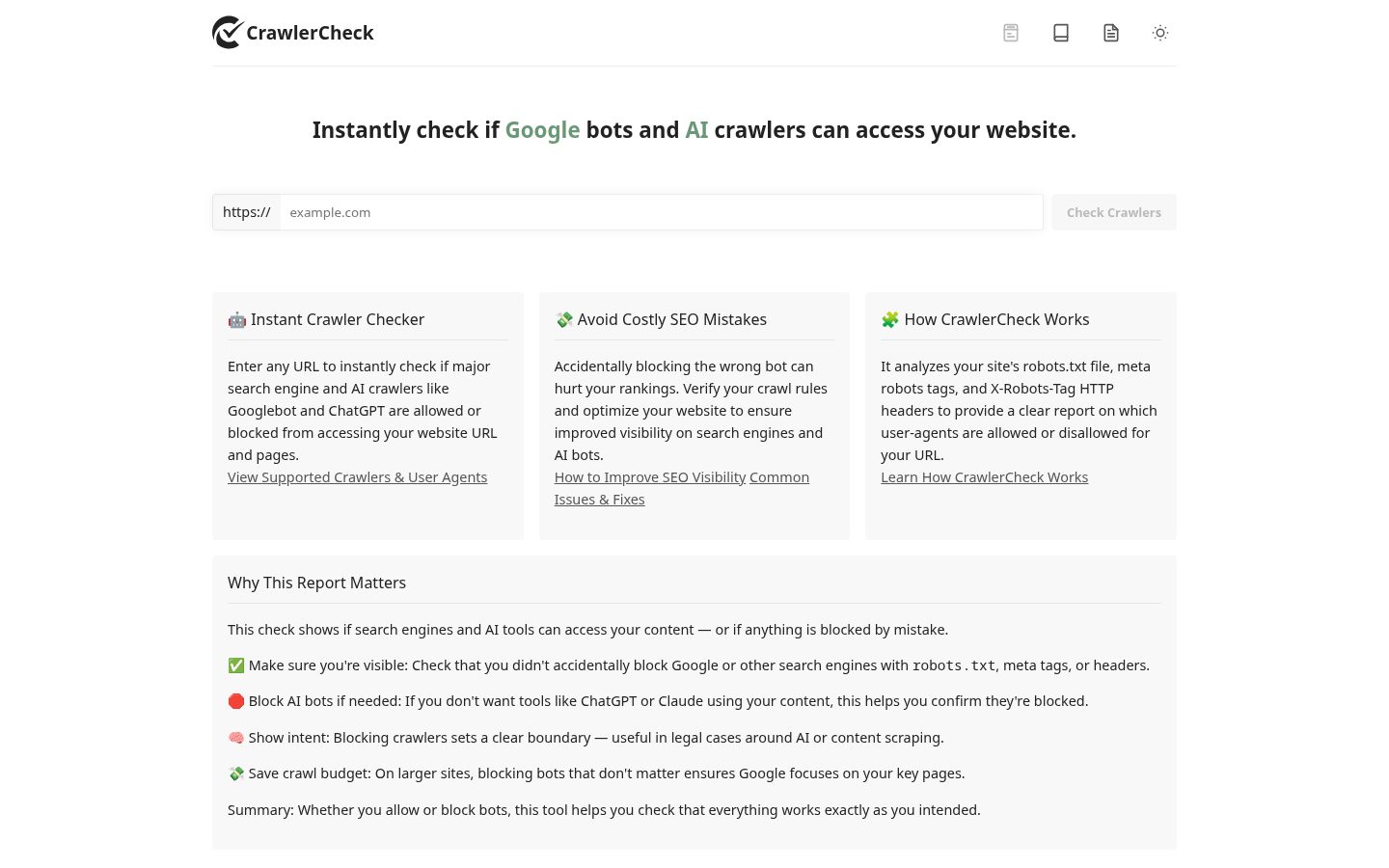Click the https:// prefix label
The width and height of the screenshot is (1389, 868).
[247, 212]
